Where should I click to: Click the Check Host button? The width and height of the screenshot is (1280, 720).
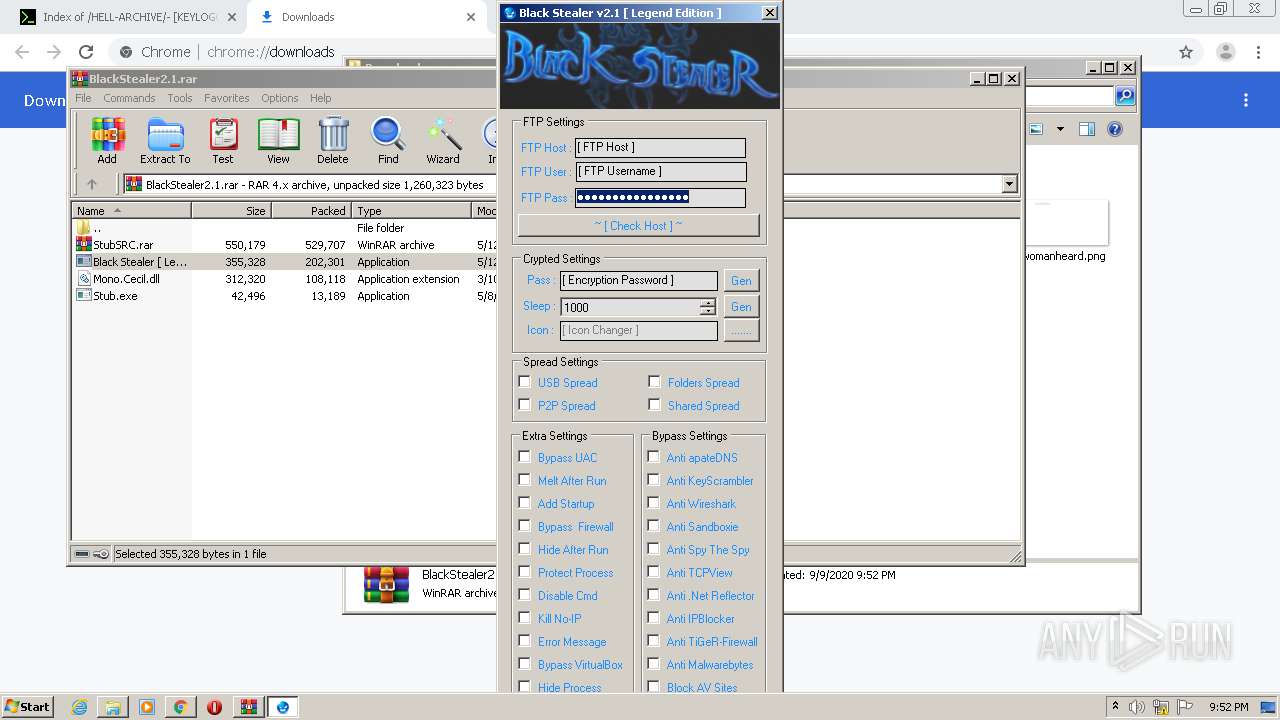coord(638,225)
